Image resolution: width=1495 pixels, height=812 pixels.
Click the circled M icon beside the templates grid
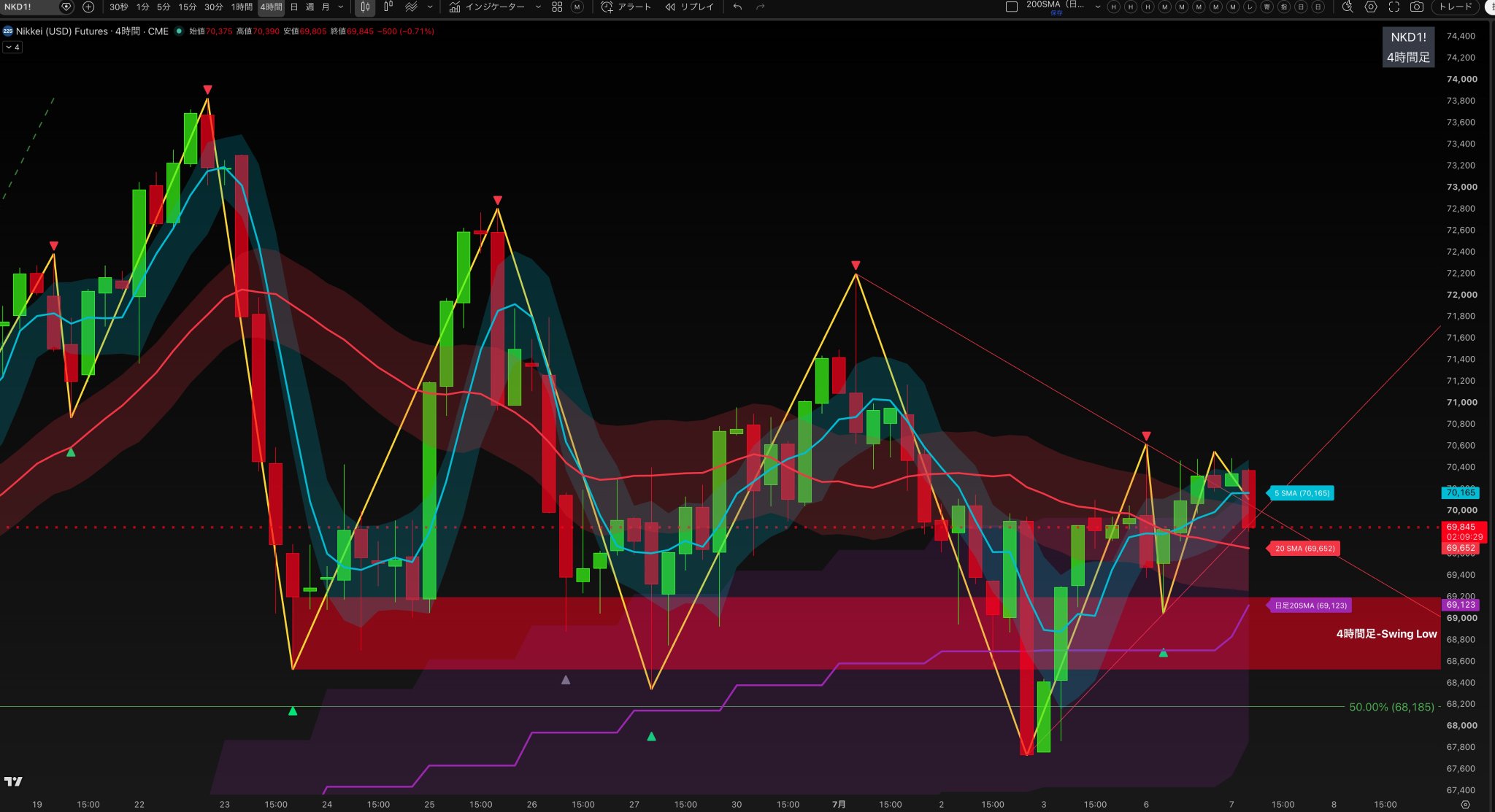click(x=577, y=7)
